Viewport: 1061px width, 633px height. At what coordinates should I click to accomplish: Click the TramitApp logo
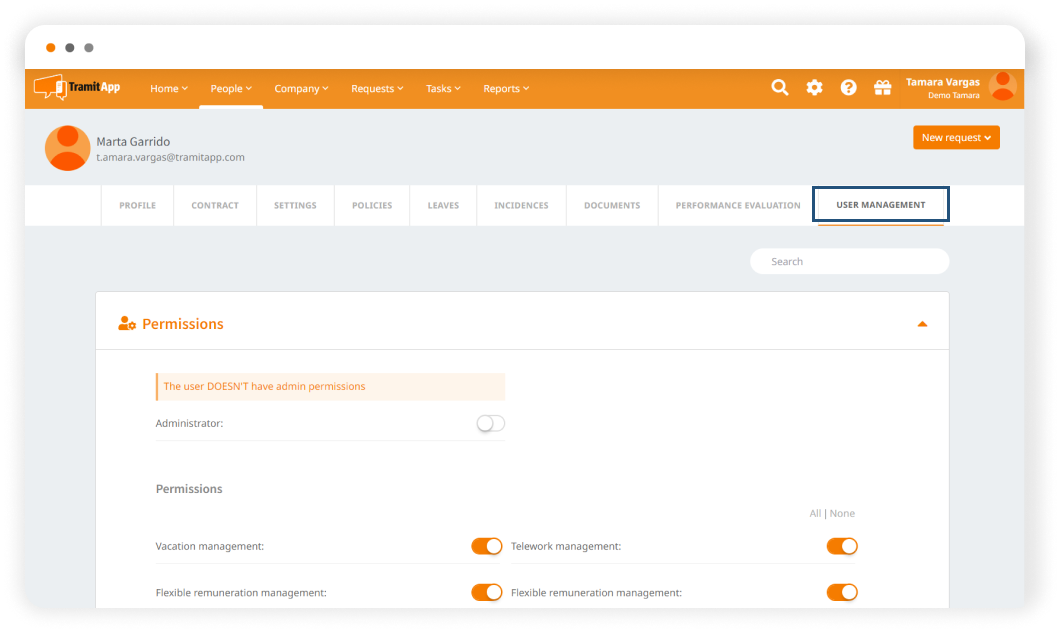tap(77, 88)
